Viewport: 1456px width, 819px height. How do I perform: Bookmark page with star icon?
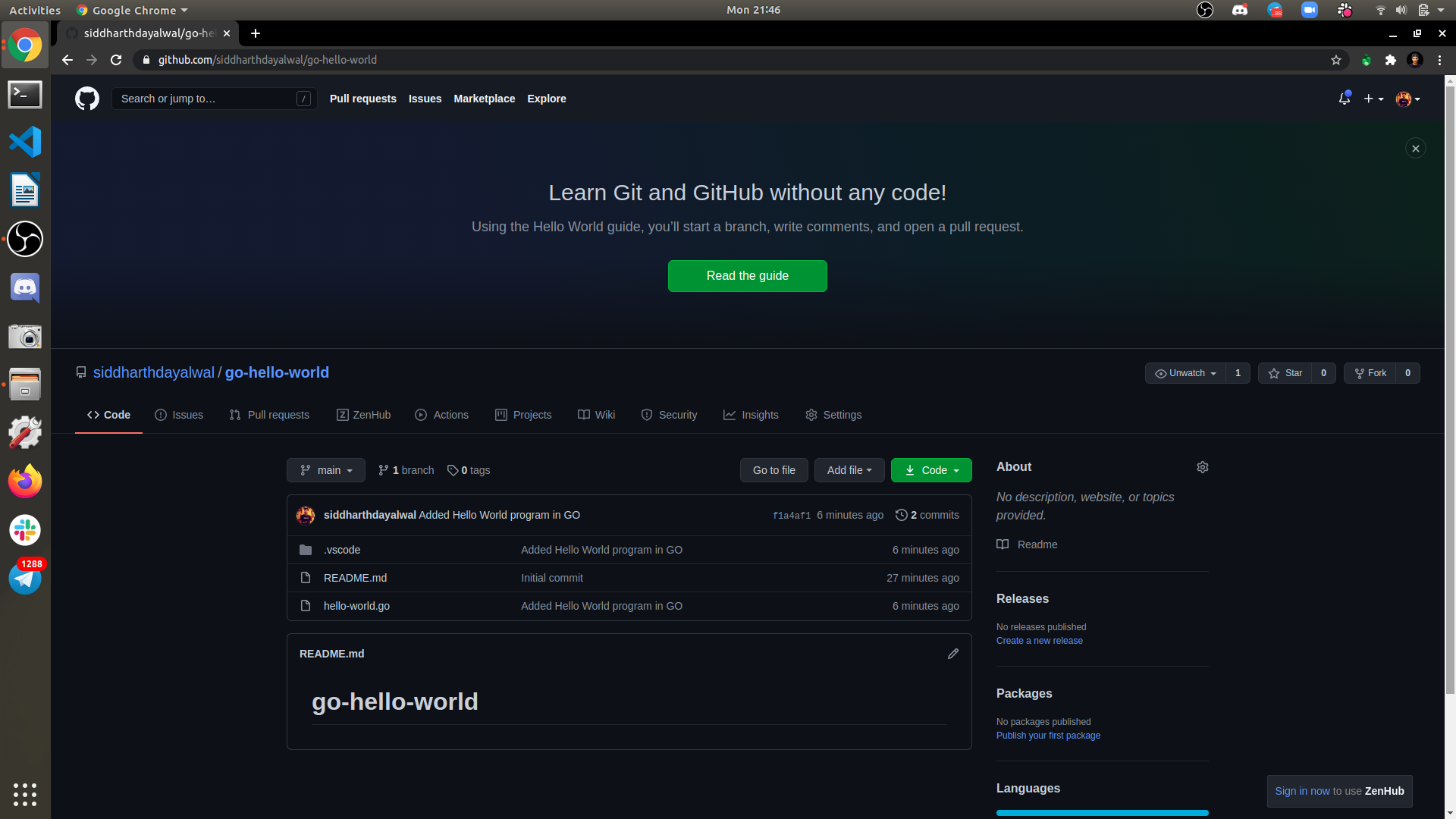pos(1336,60)
